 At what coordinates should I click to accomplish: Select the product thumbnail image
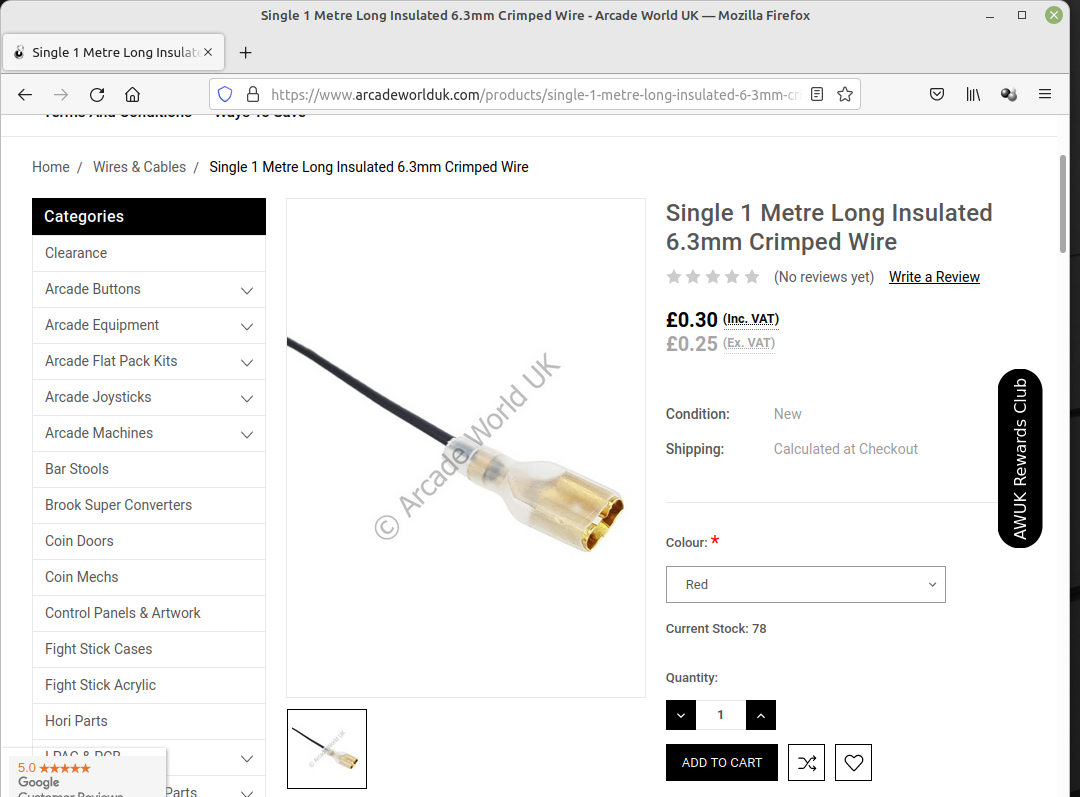point(327,749)
